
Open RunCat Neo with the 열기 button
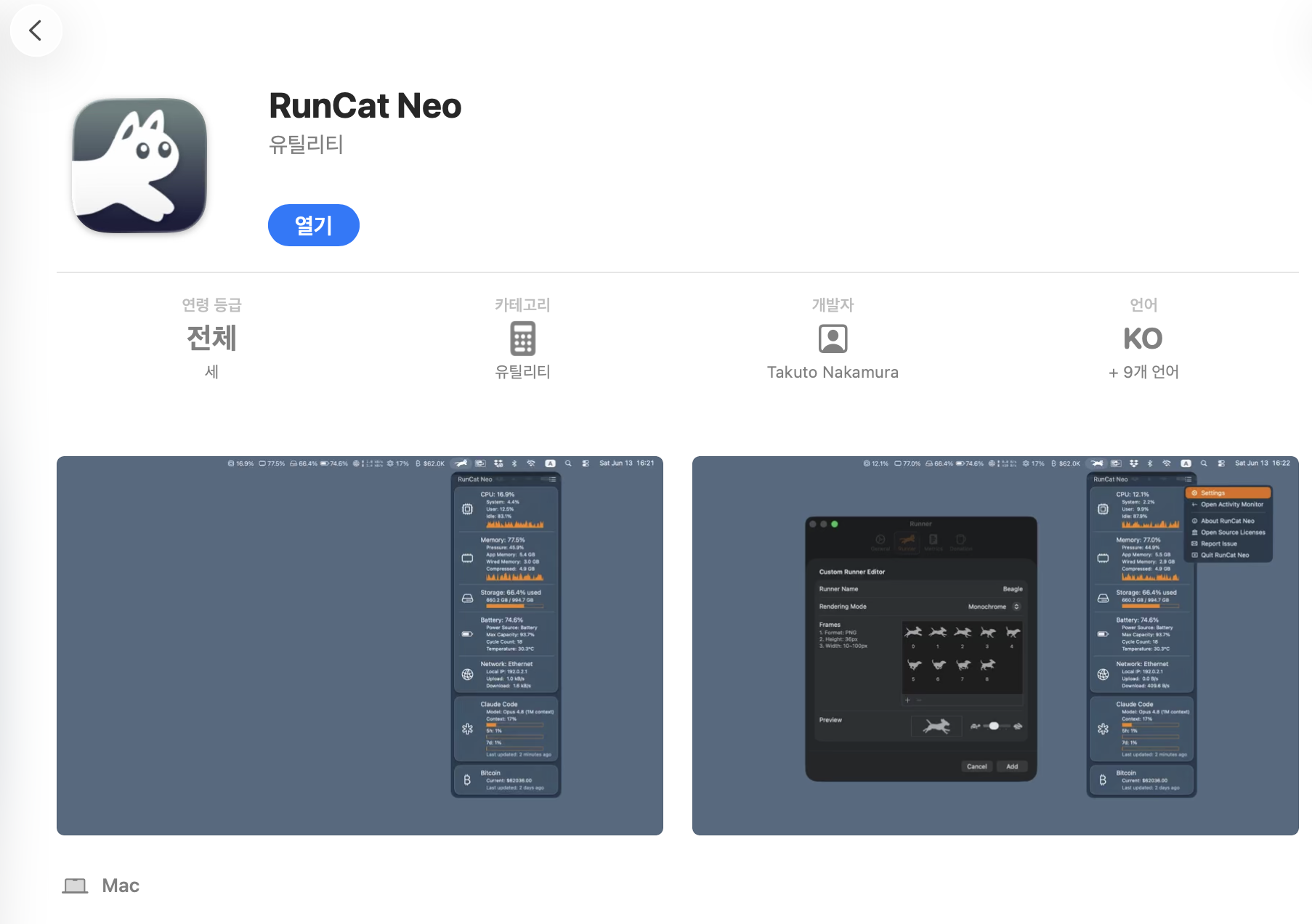[x=314, y=225]
